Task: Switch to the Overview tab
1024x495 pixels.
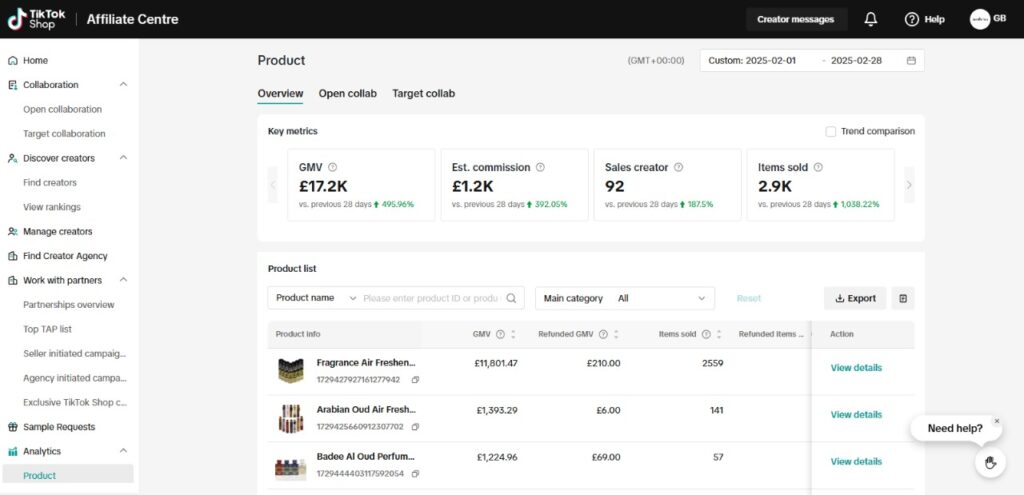Action: (x=280, y=93)
